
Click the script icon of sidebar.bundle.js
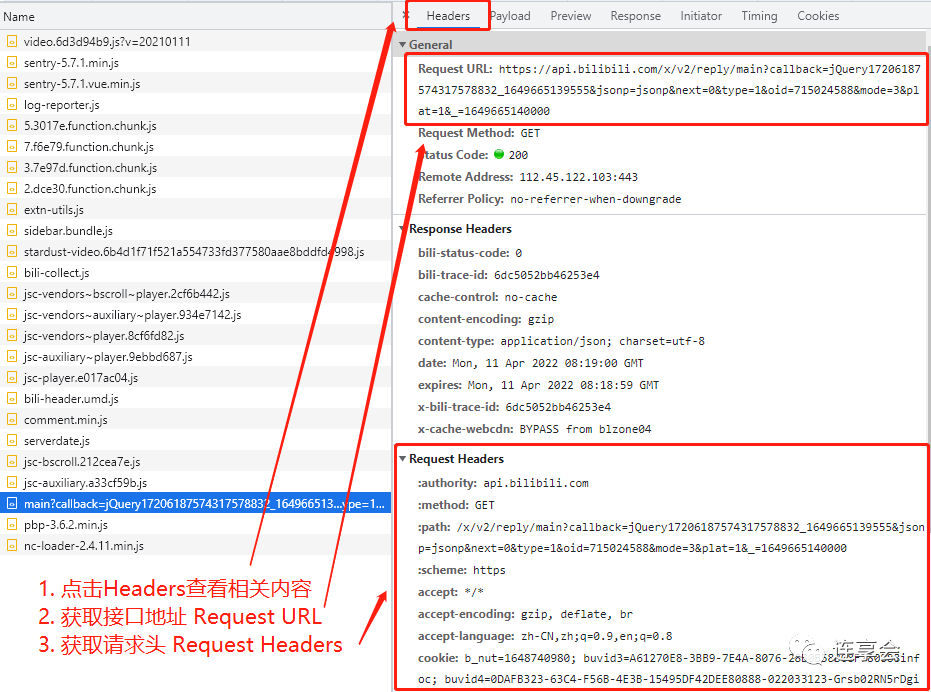coord(11,230)
